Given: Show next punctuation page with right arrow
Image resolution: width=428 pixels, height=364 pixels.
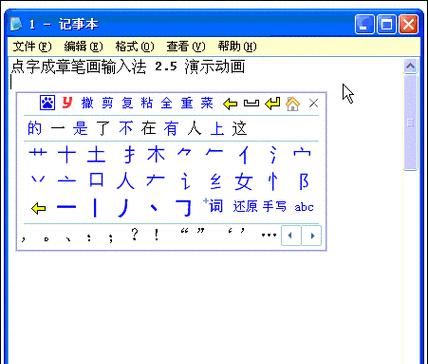Looking at the screenshot, I should tap(312, 236).
